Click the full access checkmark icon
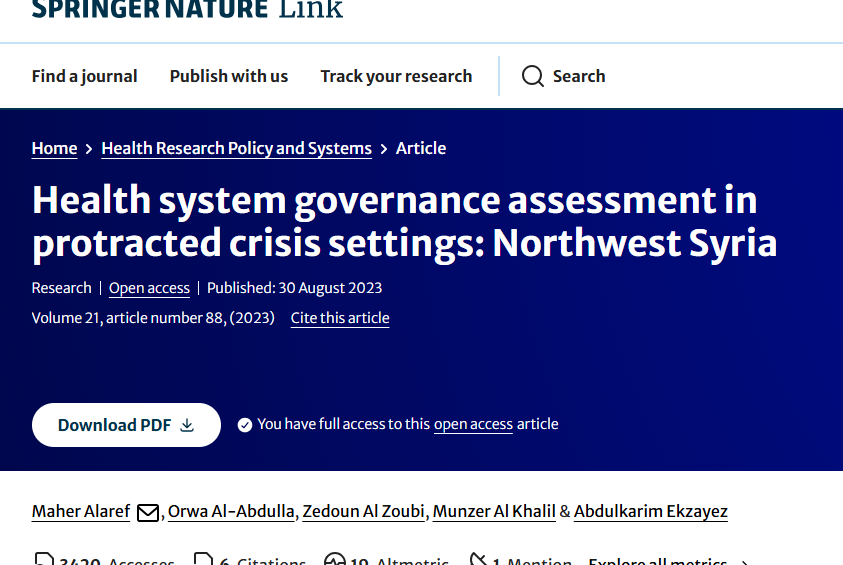This screenshot has height=565, width=843. click(245, 425)
